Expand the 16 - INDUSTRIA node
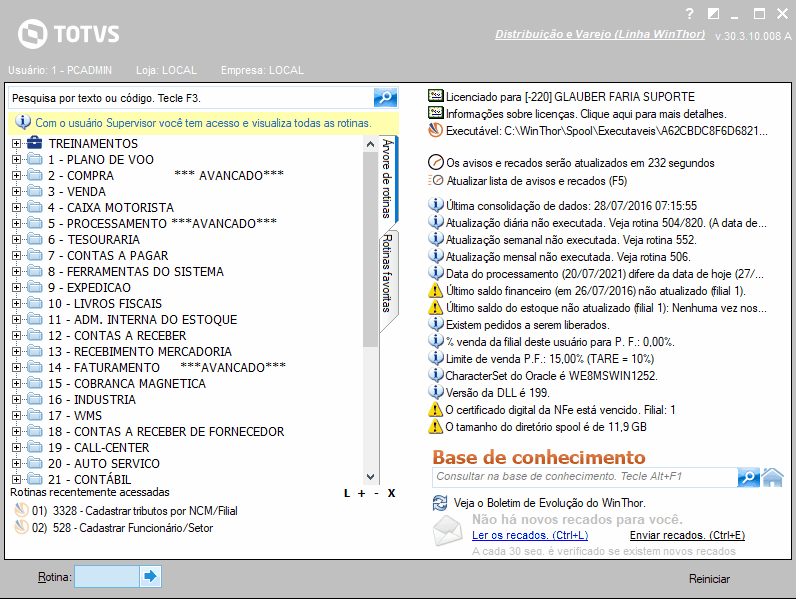 point(17,400)
